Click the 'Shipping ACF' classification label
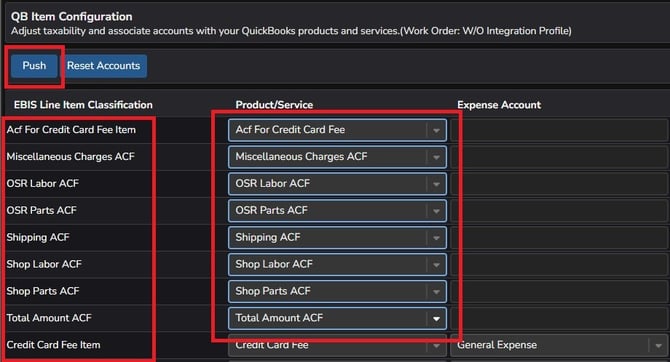 click(x=38, y=238)
